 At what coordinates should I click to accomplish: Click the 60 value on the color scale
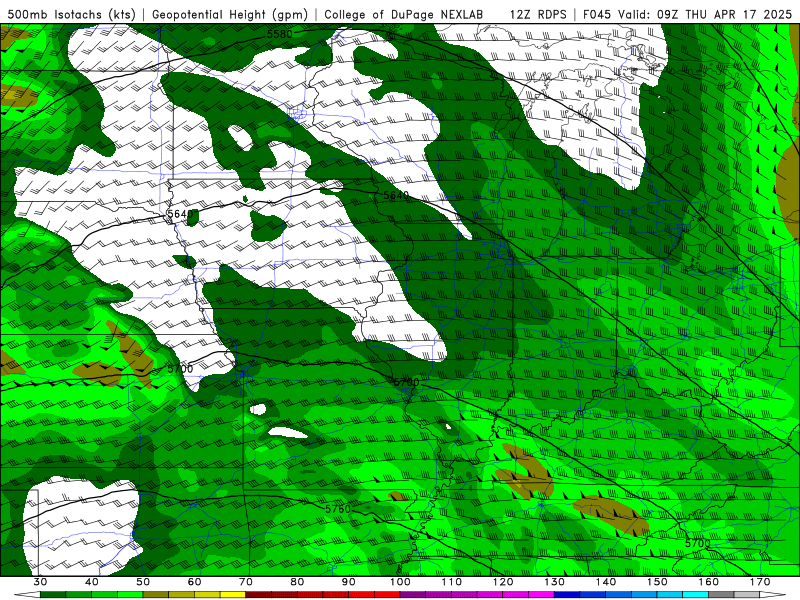(194, 582)
